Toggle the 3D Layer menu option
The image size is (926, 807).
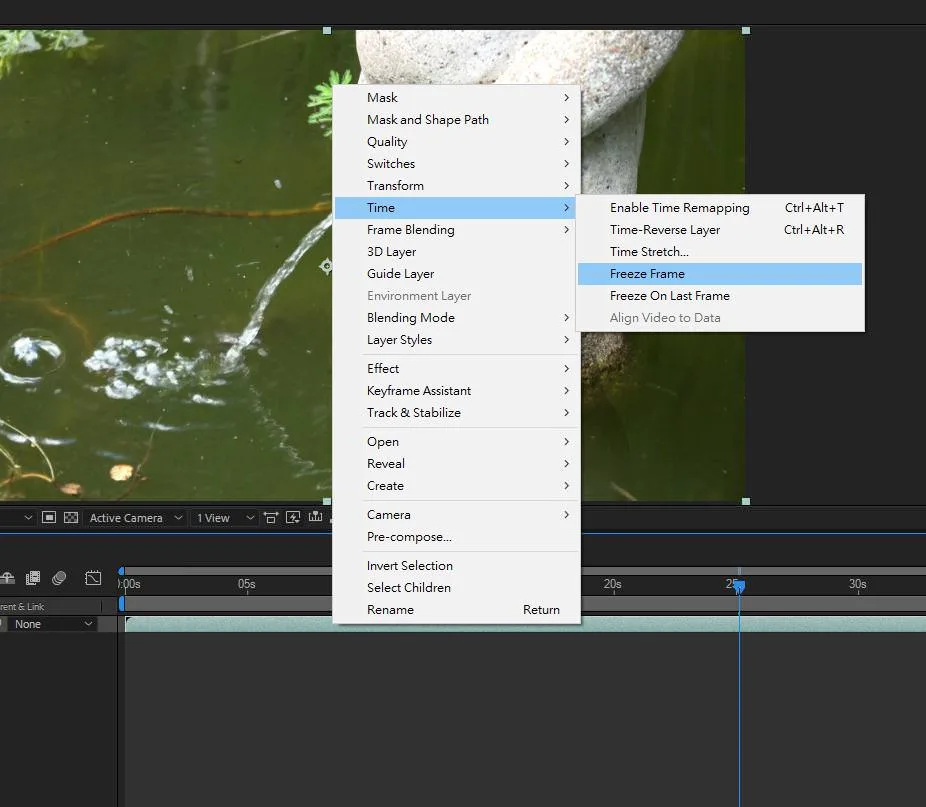click(457, 252)
